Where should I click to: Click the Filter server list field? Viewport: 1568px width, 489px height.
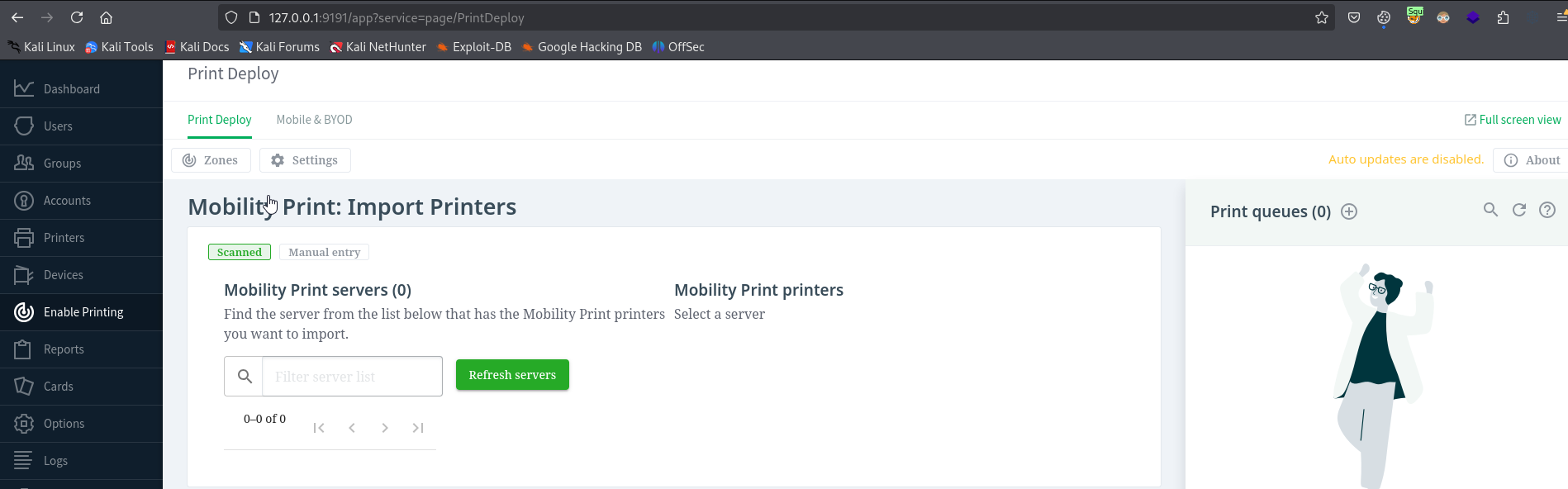(352, 377)
